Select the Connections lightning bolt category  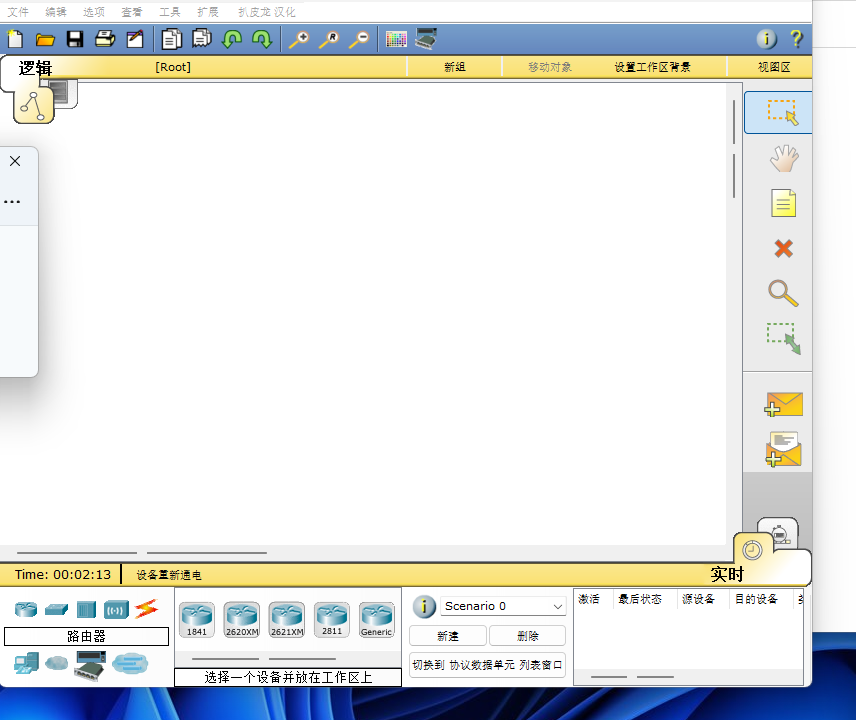[x=146, y=609]
